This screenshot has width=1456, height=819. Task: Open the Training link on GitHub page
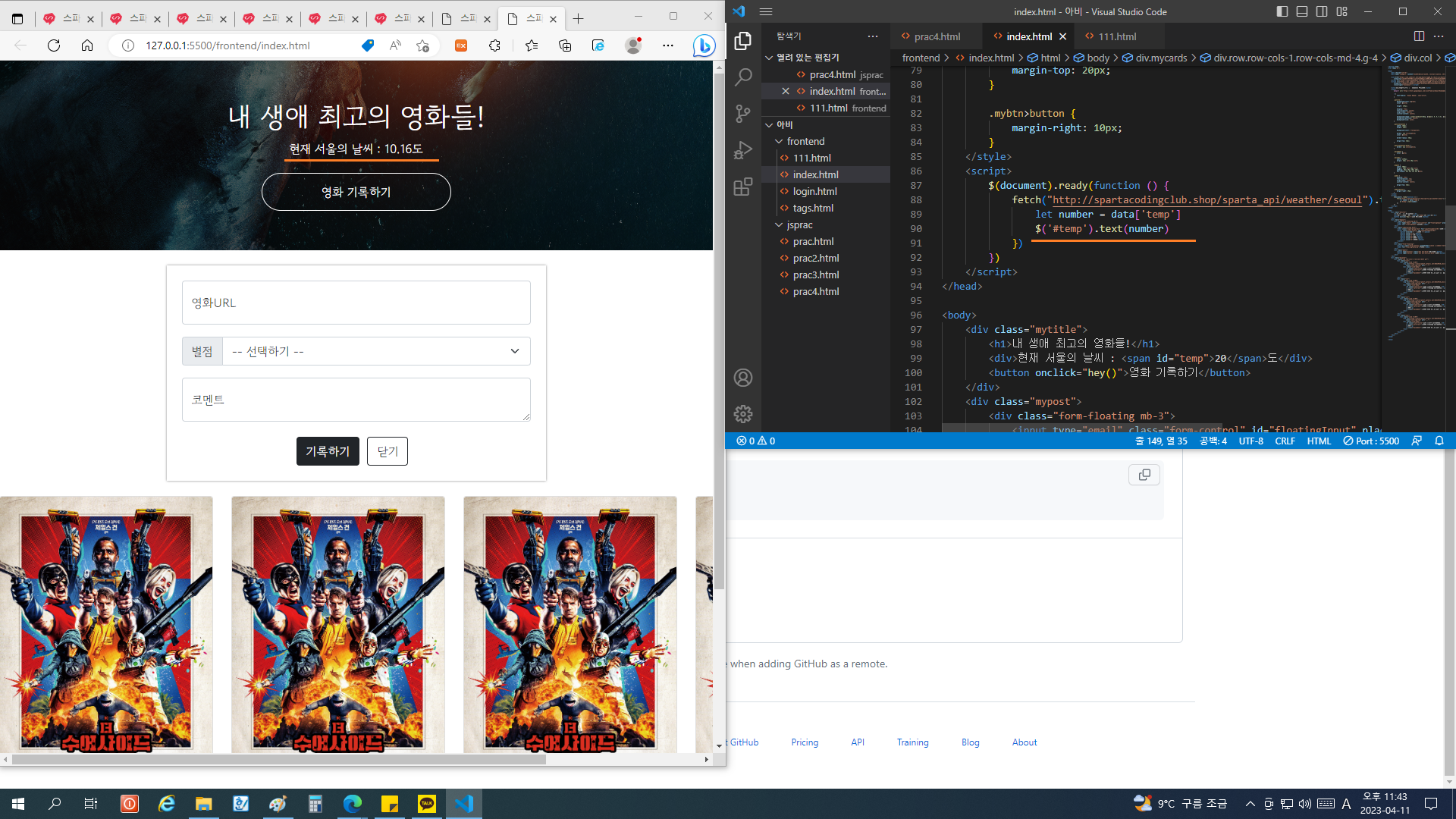point(912,742)
